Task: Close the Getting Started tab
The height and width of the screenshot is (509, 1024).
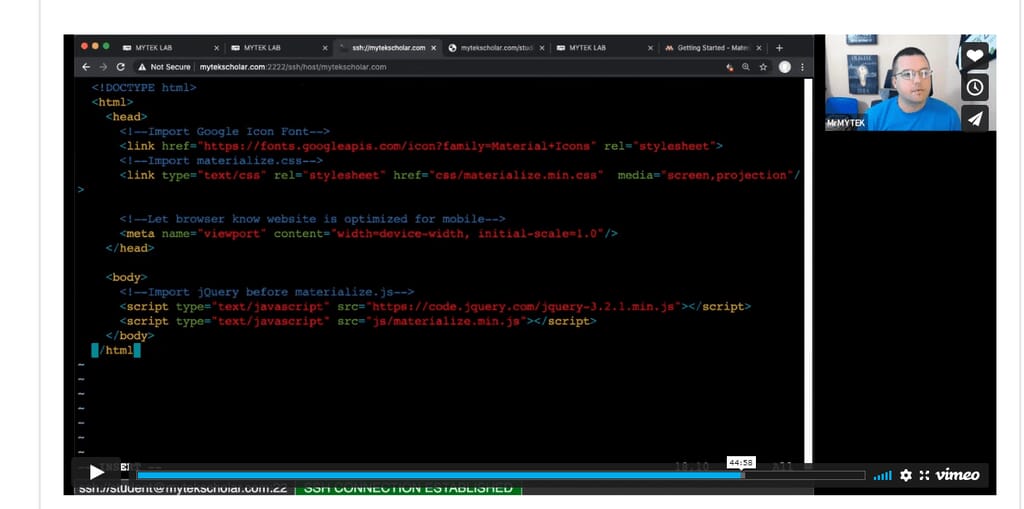Action: click(759, 48)
